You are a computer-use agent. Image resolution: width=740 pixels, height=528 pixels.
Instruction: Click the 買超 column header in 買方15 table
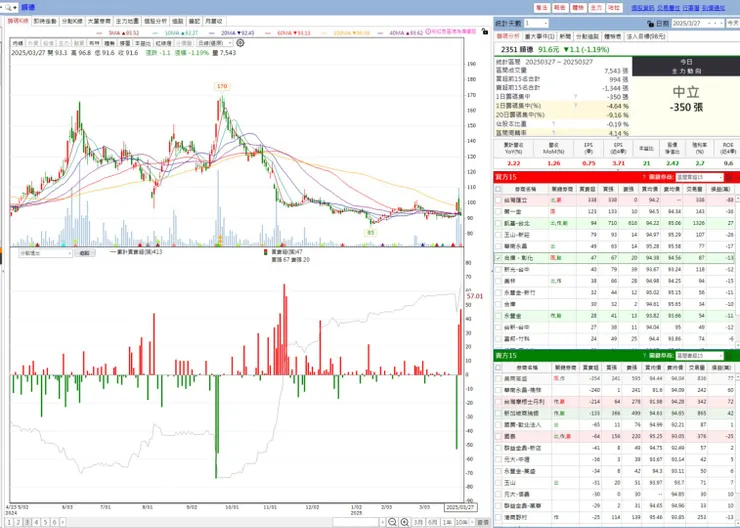click(587, 189)
